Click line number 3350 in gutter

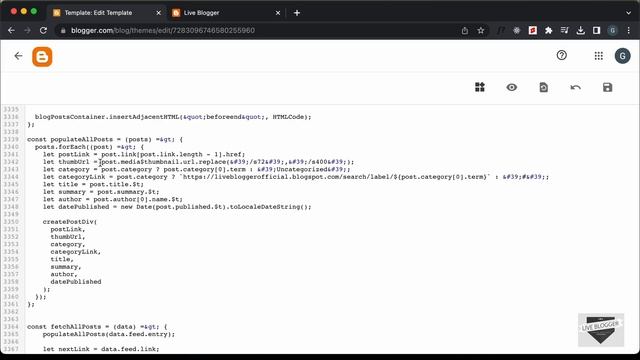[11, 222]
